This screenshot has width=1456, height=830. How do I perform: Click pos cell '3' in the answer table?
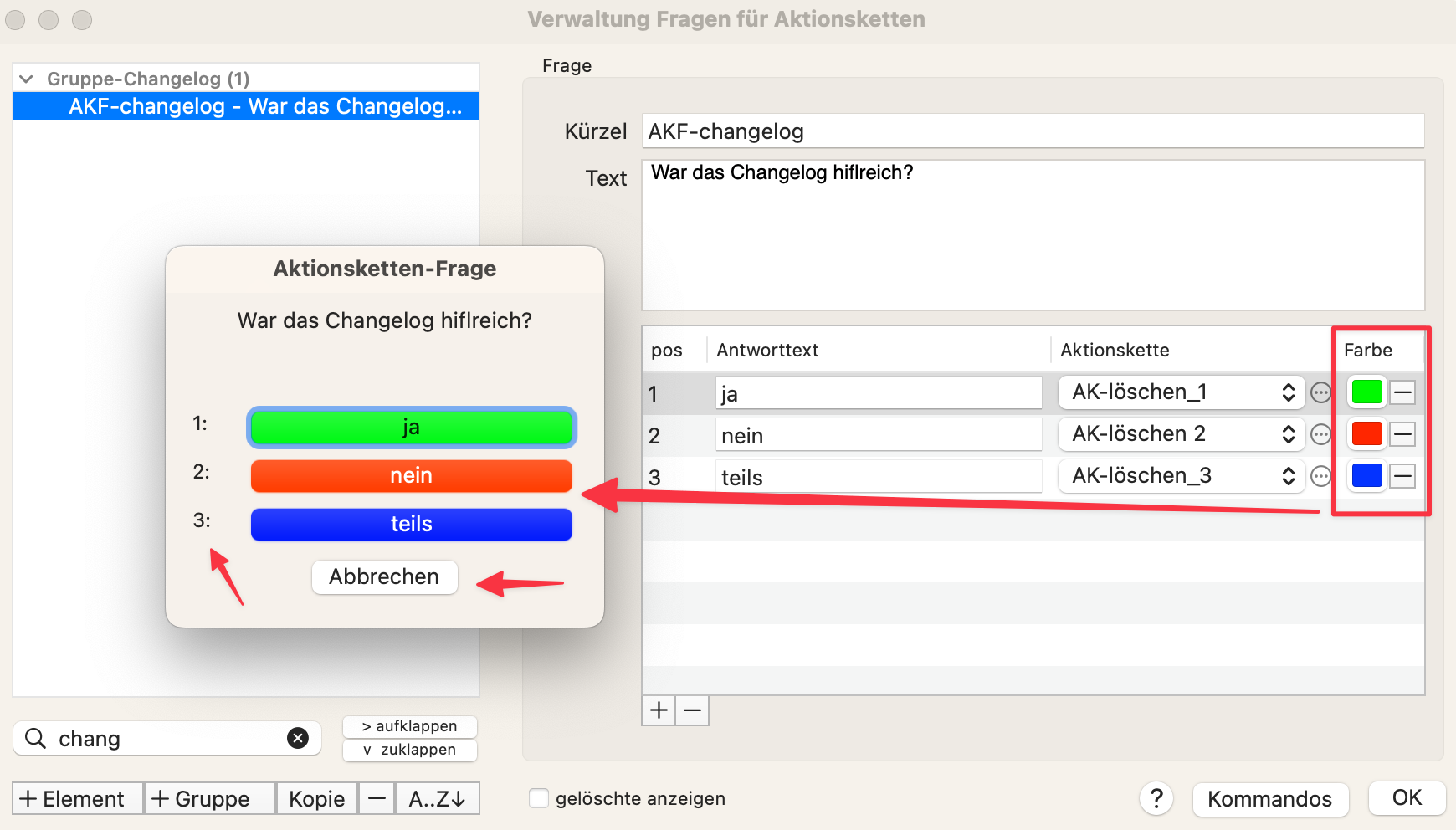pos(654,478)
